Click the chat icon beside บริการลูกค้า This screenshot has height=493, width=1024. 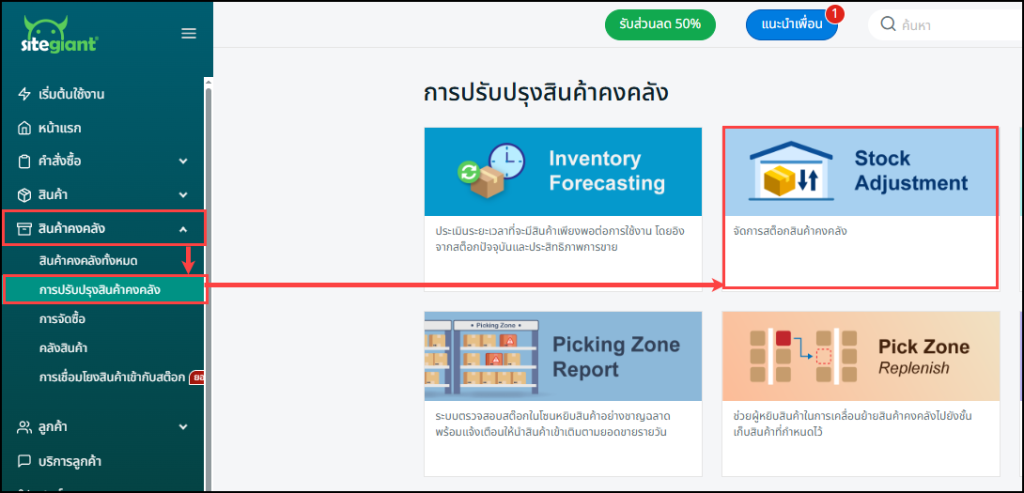25,461
